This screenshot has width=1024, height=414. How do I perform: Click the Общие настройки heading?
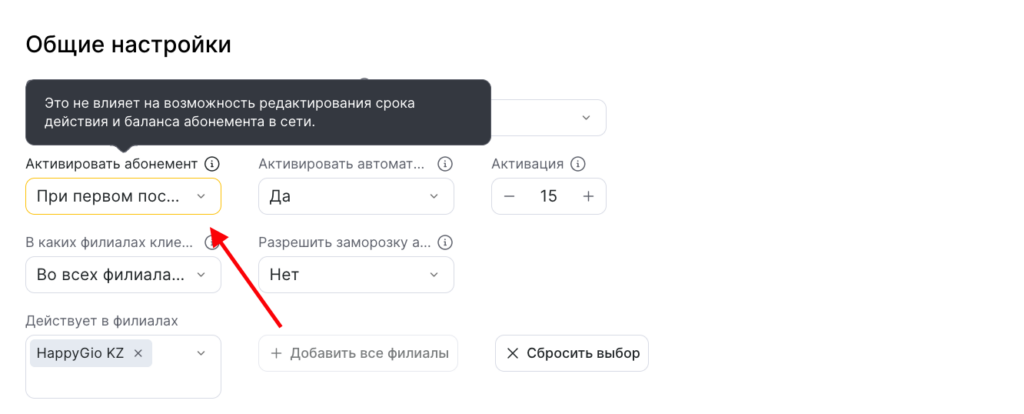click(x=128, y=44)
